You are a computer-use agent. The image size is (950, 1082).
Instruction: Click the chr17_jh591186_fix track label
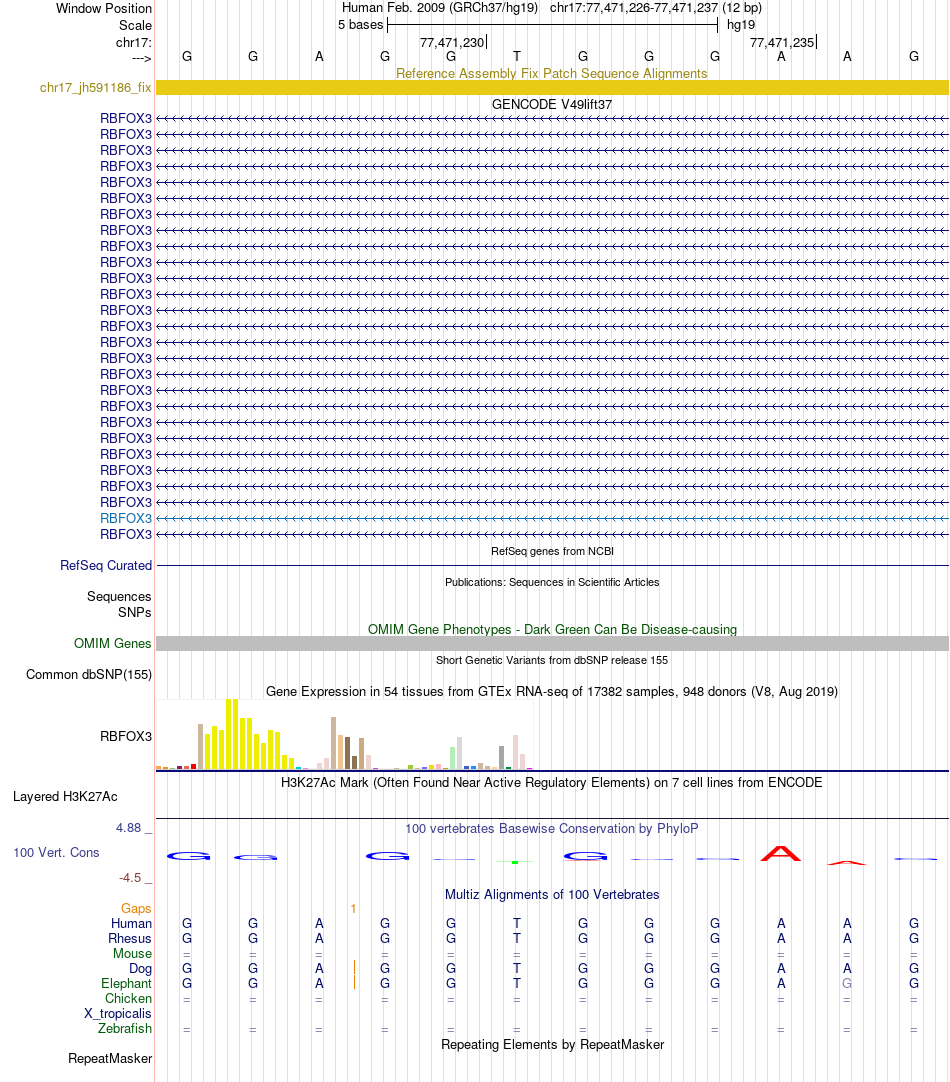[95, 88]
